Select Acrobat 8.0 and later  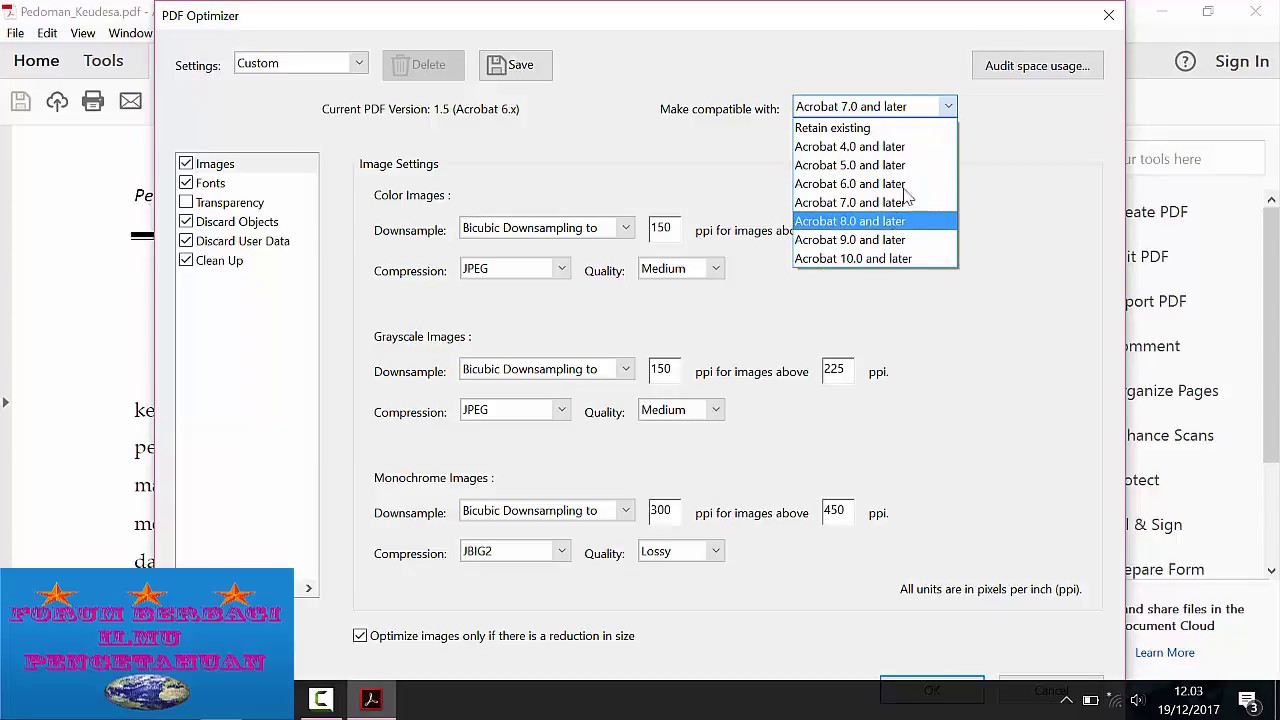(875, 221)
